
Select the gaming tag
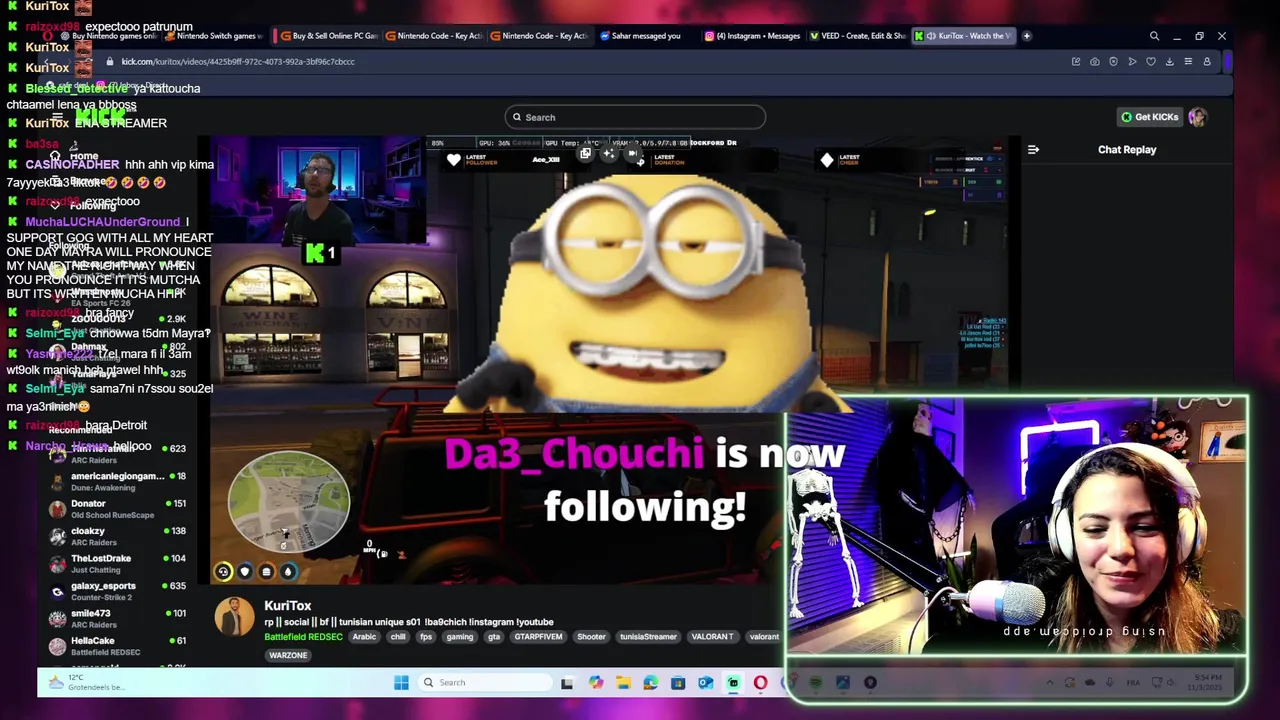pos(460,637)
